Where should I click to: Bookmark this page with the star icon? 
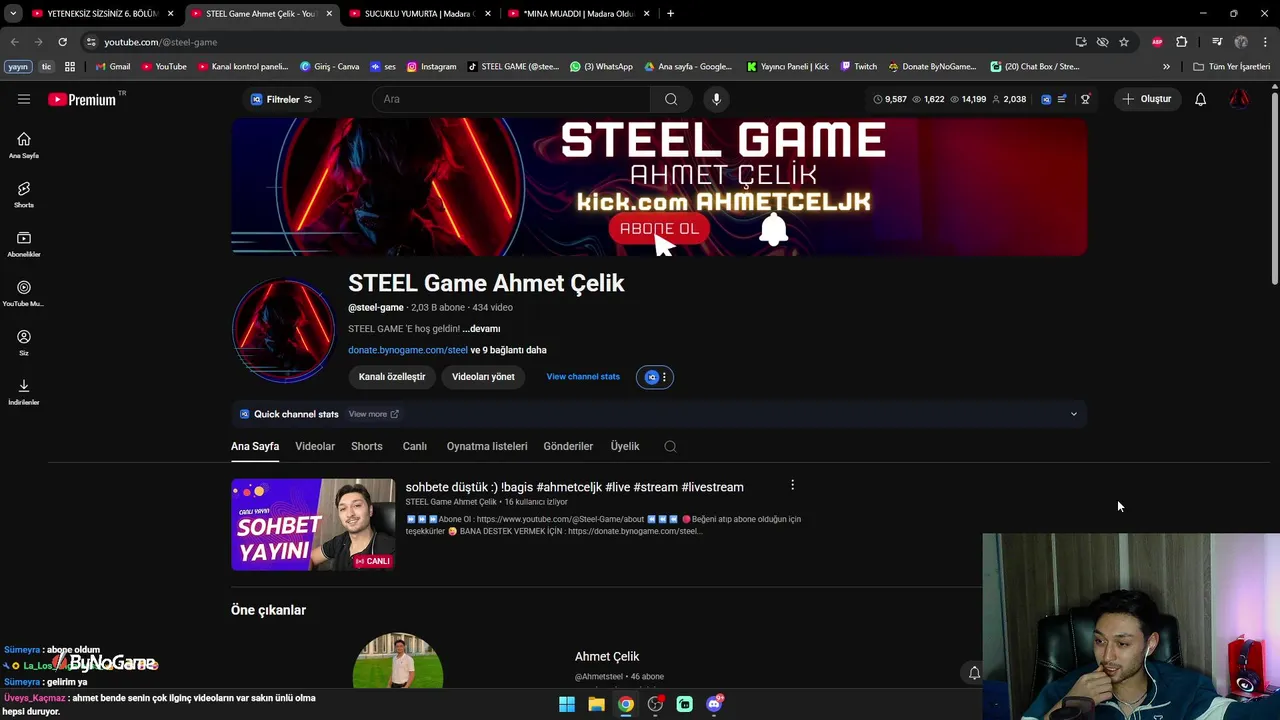[1124, 42]
